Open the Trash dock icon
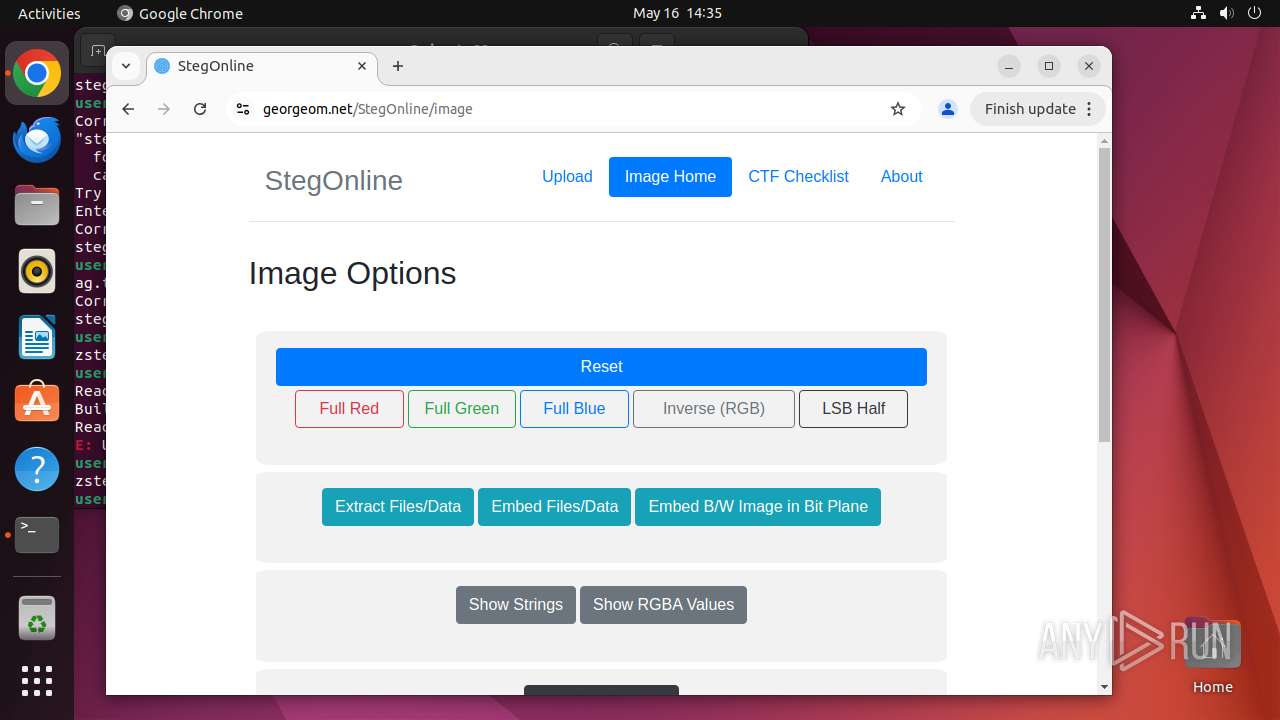The width and height of the screenshot is (1280, 720). click(37, 618)
